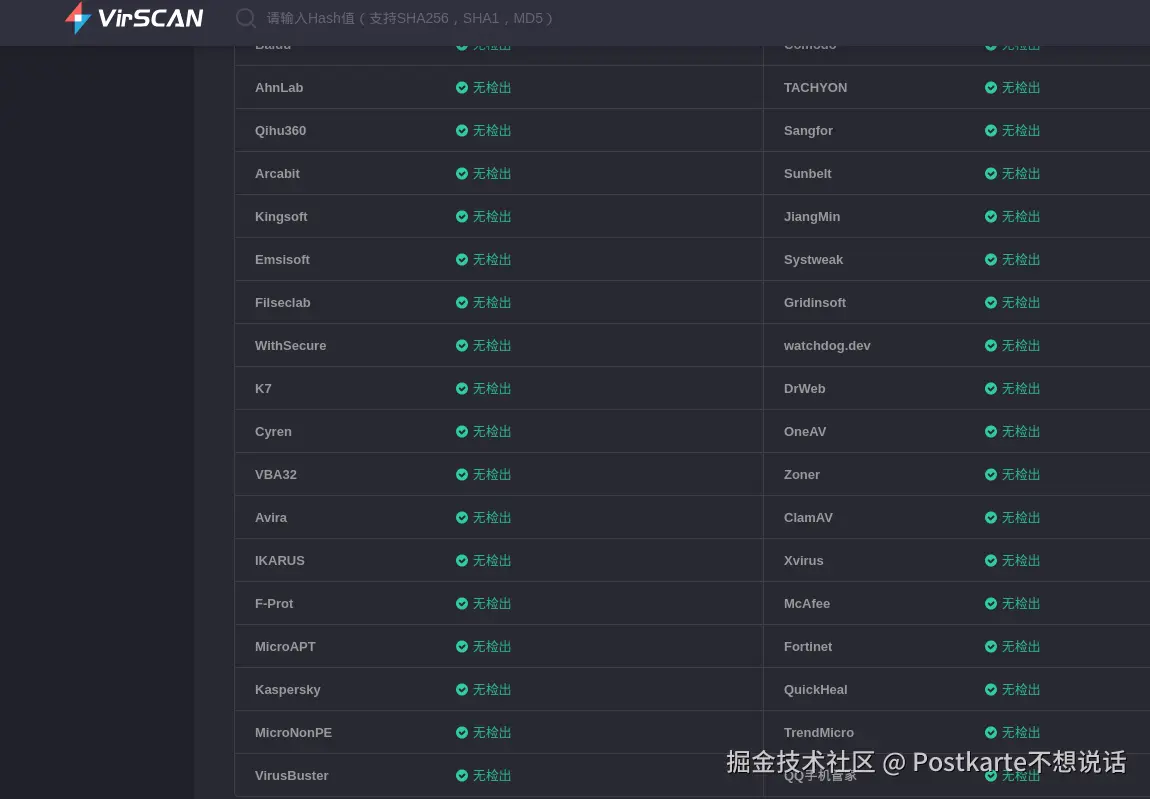Click the Kingsoft engine name
The height and width of the screenshot is (799, 1150).
pyautogui.click(x=281, y=216)
